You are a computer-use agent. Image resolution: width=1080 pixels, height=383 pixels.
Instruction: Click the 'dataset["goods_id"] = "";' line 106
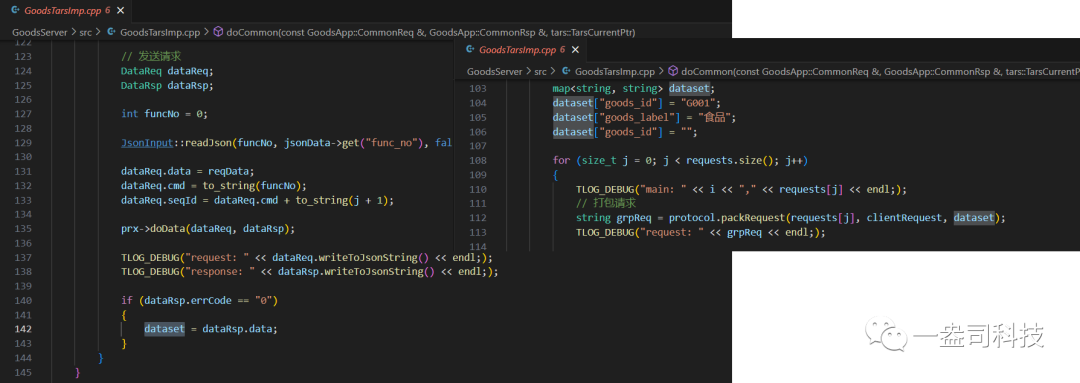[x=625, y=132]
